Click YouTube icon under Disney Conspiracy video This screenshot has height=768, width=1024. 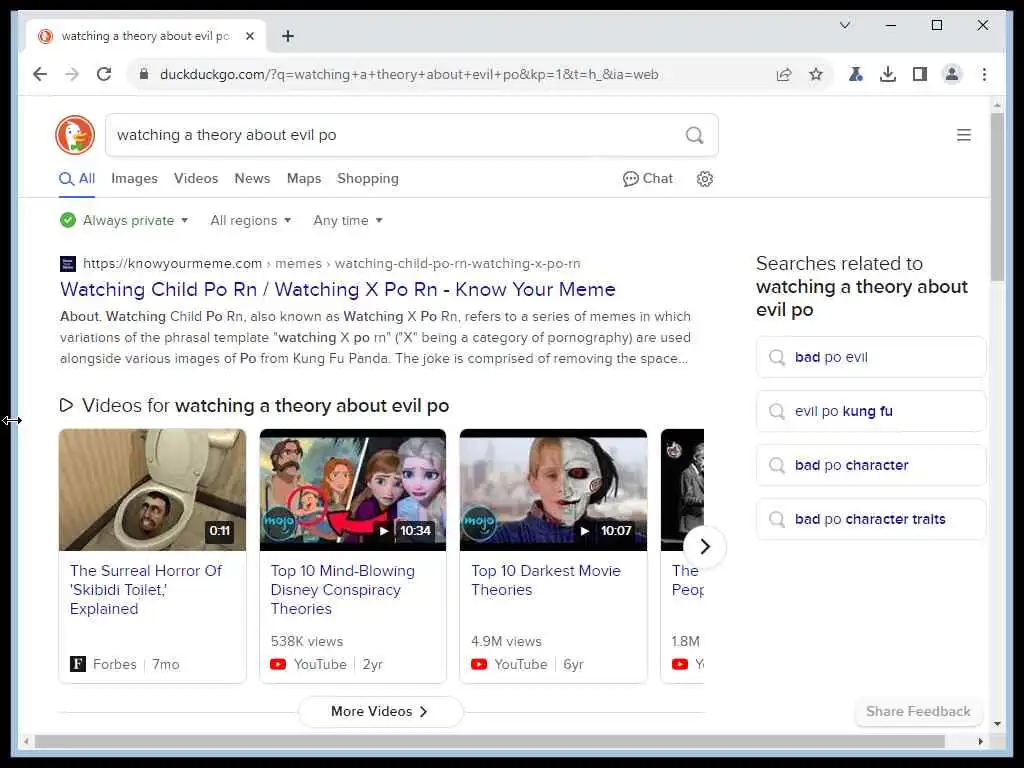point(278,664)
